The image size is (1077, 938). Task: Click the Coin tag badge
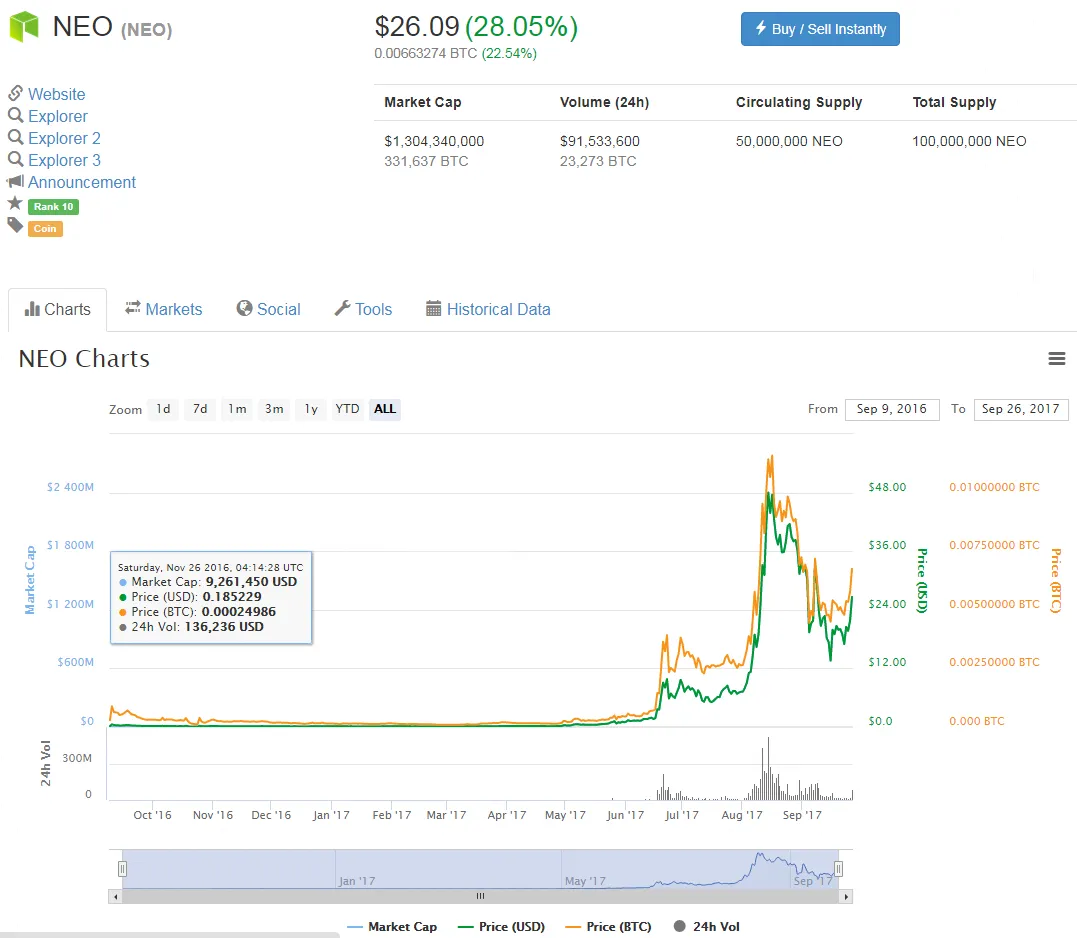(x=45, y=229)
